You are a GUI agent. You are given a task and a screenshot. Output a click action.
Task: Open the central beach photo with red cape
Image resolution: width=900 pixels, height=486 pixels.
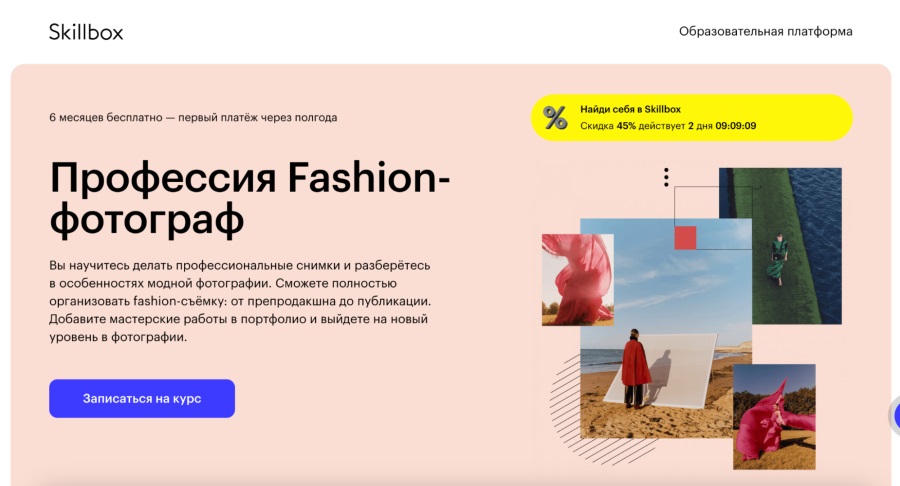pos(666,328)
